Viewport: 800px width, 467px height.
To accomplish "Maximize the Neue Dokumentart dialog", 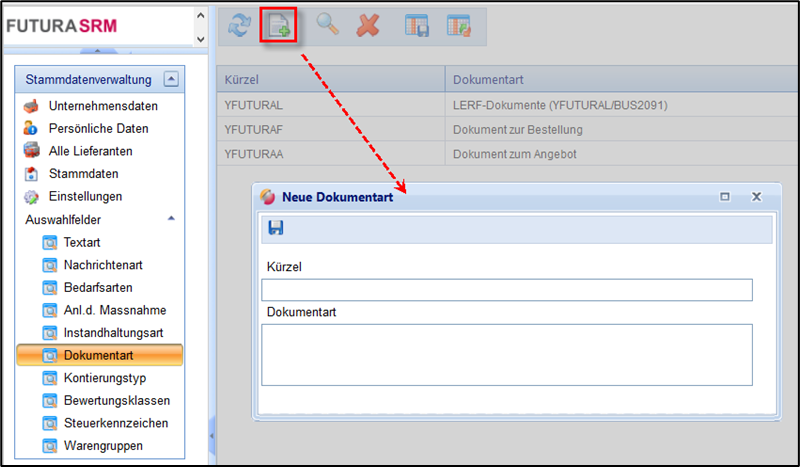I will [725, 197].
